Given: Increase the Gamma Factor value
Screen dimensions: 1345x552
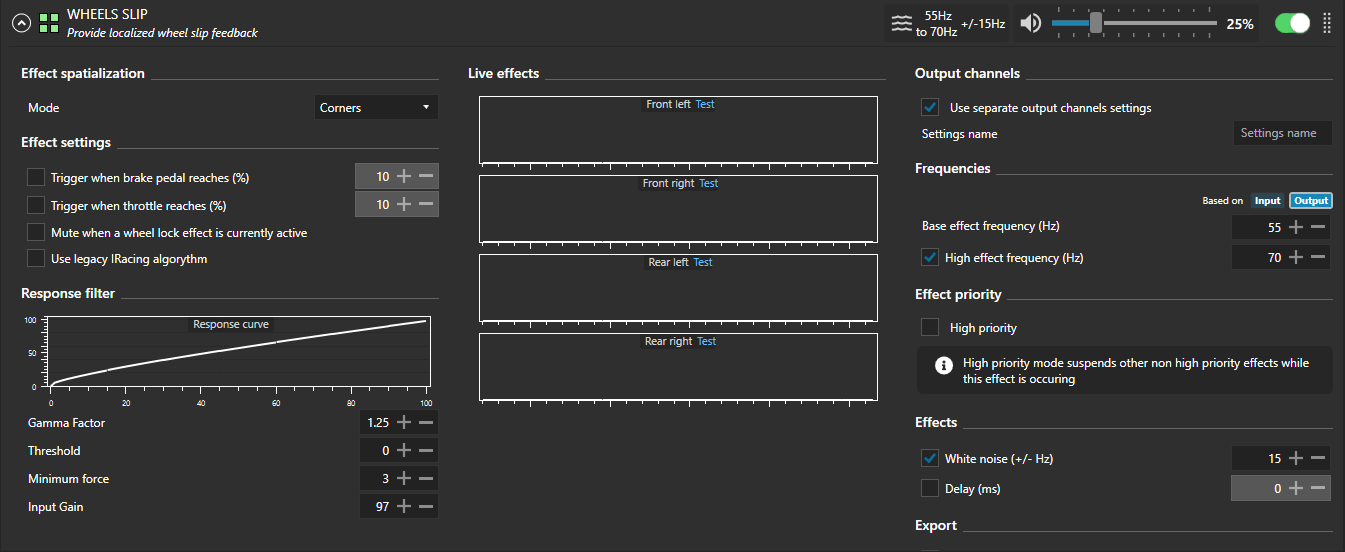Looking at the screenshot, I should pyautogui.click(x=404, y=423).
